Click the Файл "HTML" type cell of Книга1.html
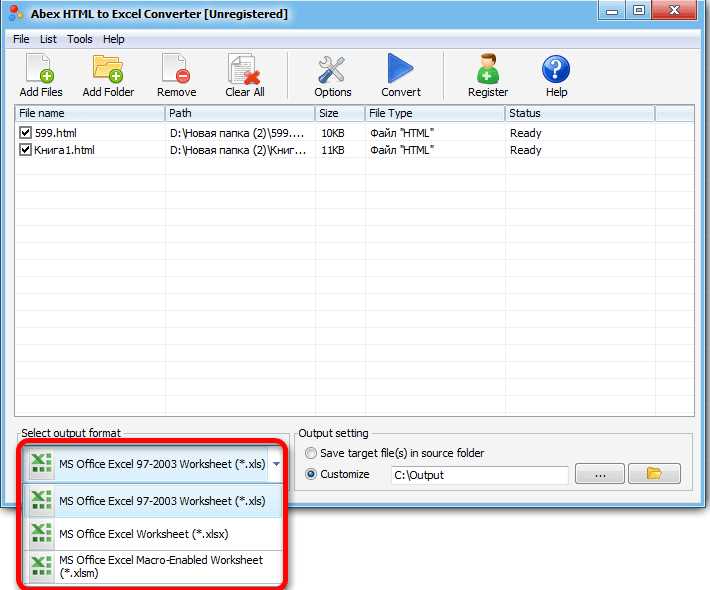The height and width of the screenshot is (590, 710). pyautogui.click(x=402, y=150)
